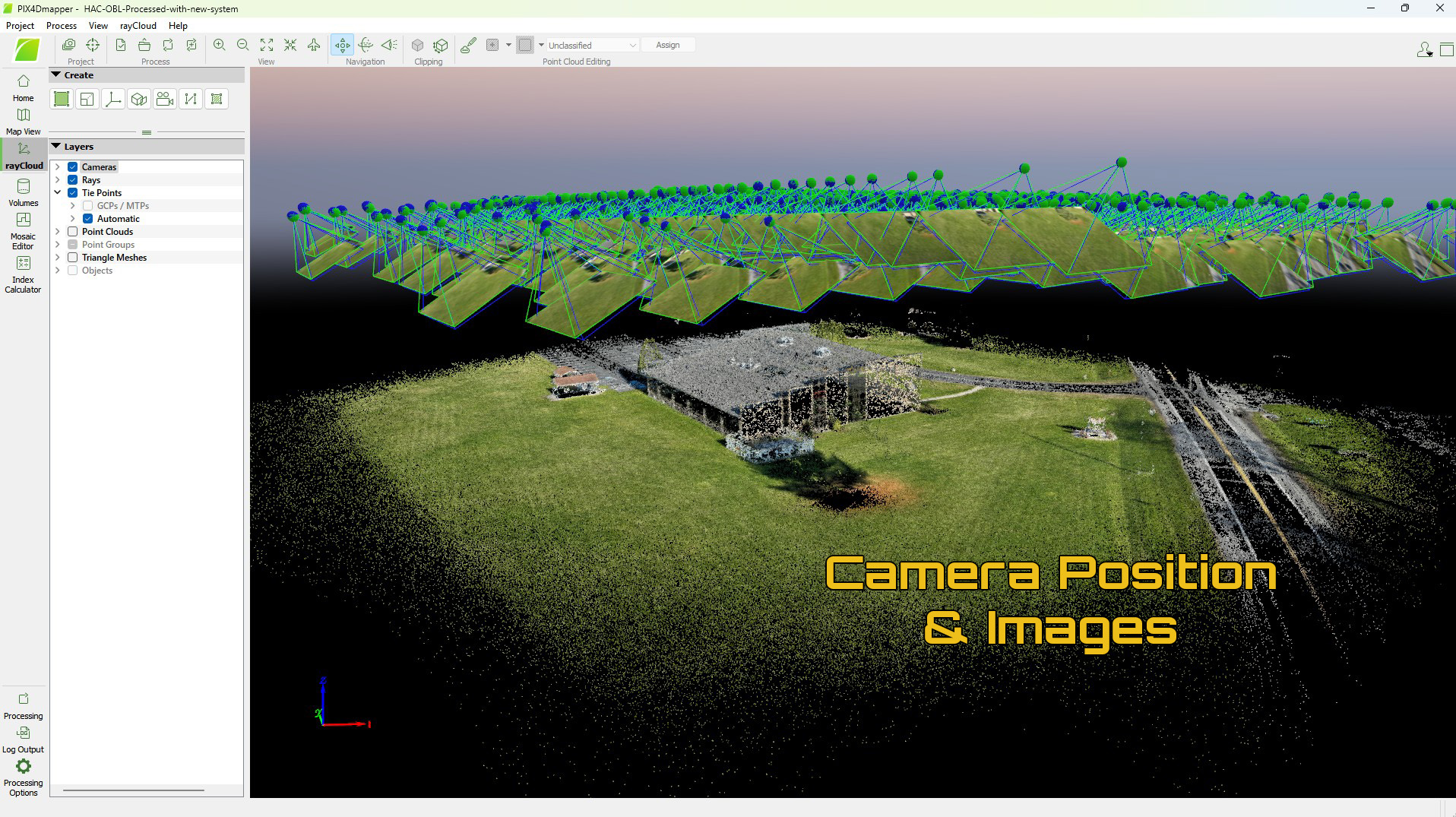
Task: Click the video animation camera icon in Create
Action: (164, 99)
